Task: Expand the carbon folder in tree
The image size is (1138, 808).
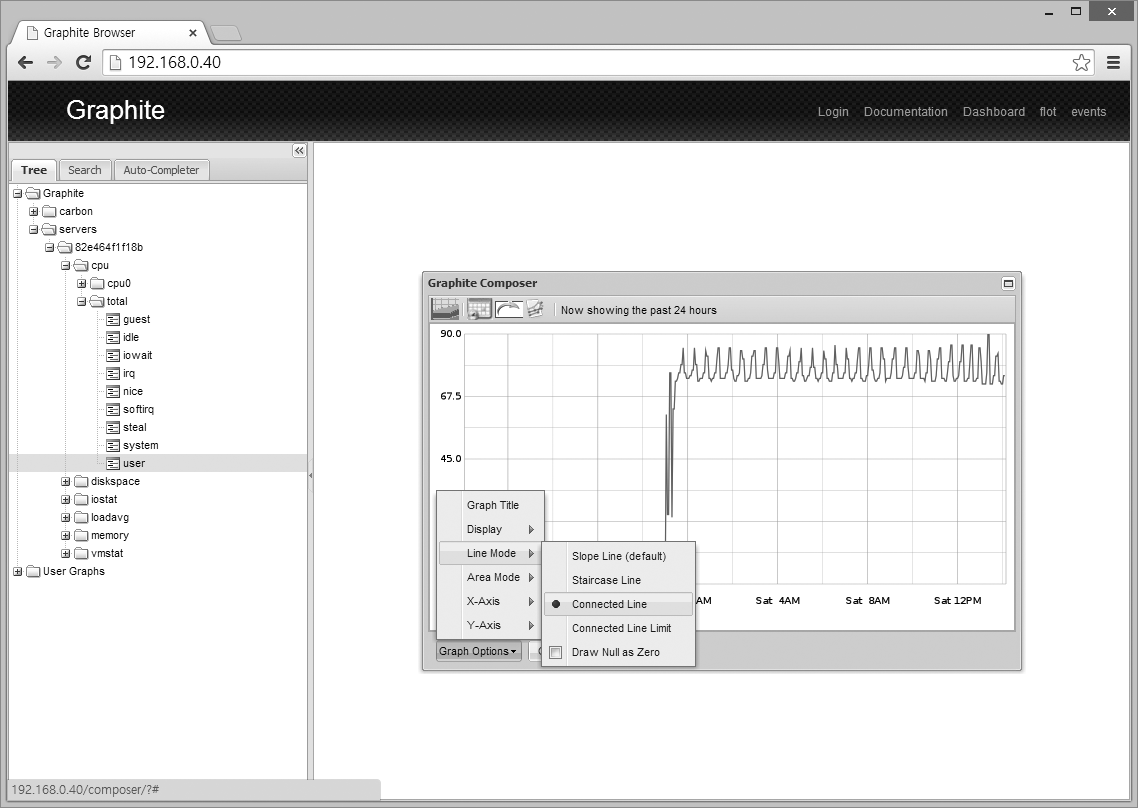Action: point(34,212)
